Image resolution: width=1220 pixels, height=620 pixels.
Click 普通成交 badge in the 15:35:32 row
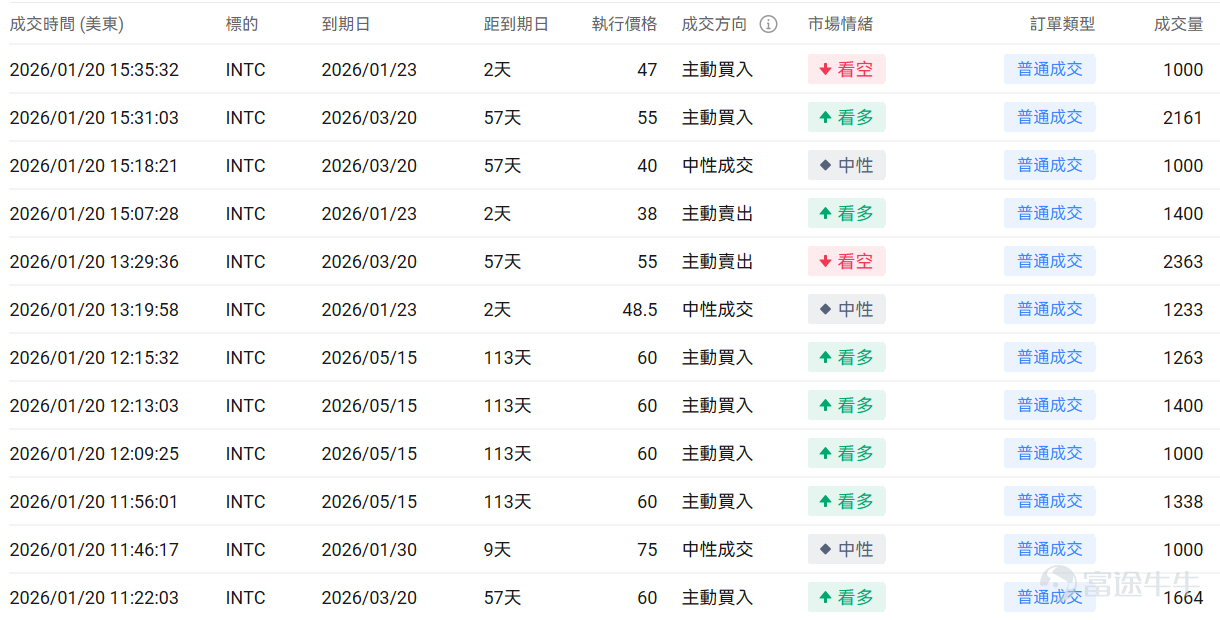[x=1050, y=69]
